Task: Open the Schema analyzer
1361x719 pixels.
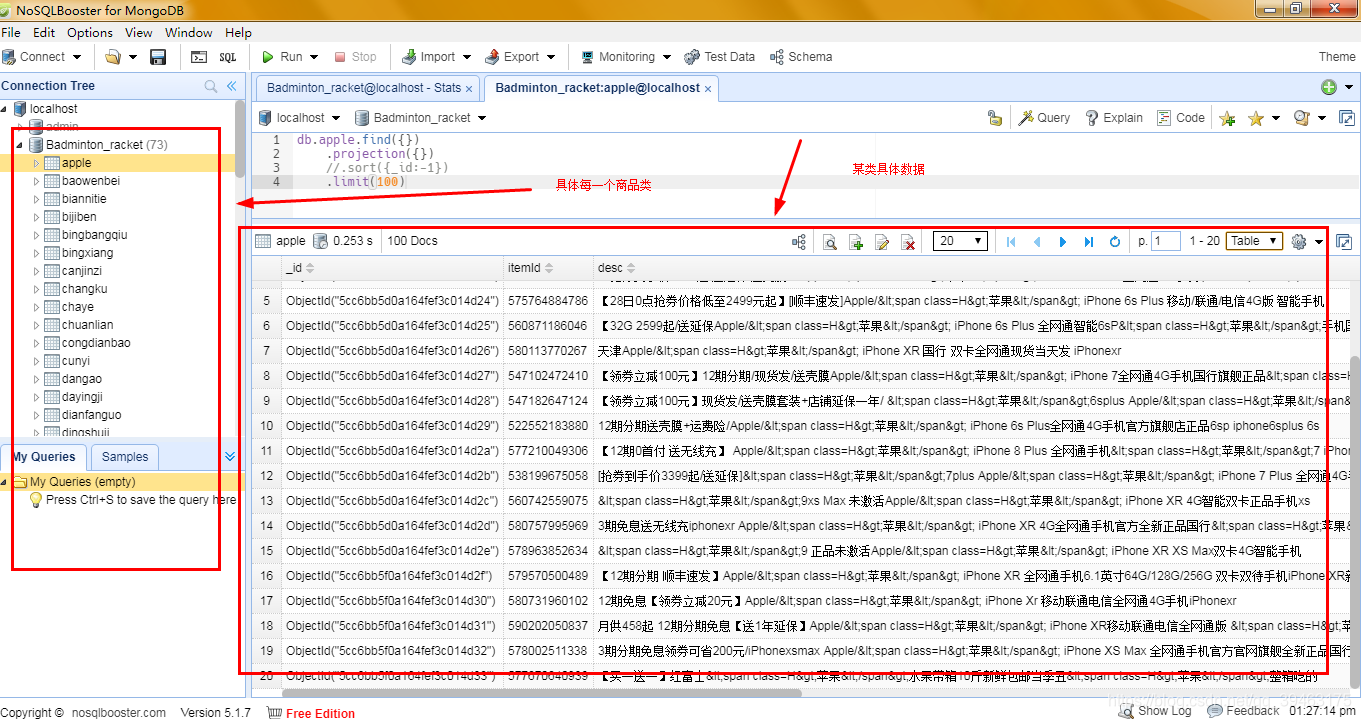Action: coord(800,57)
